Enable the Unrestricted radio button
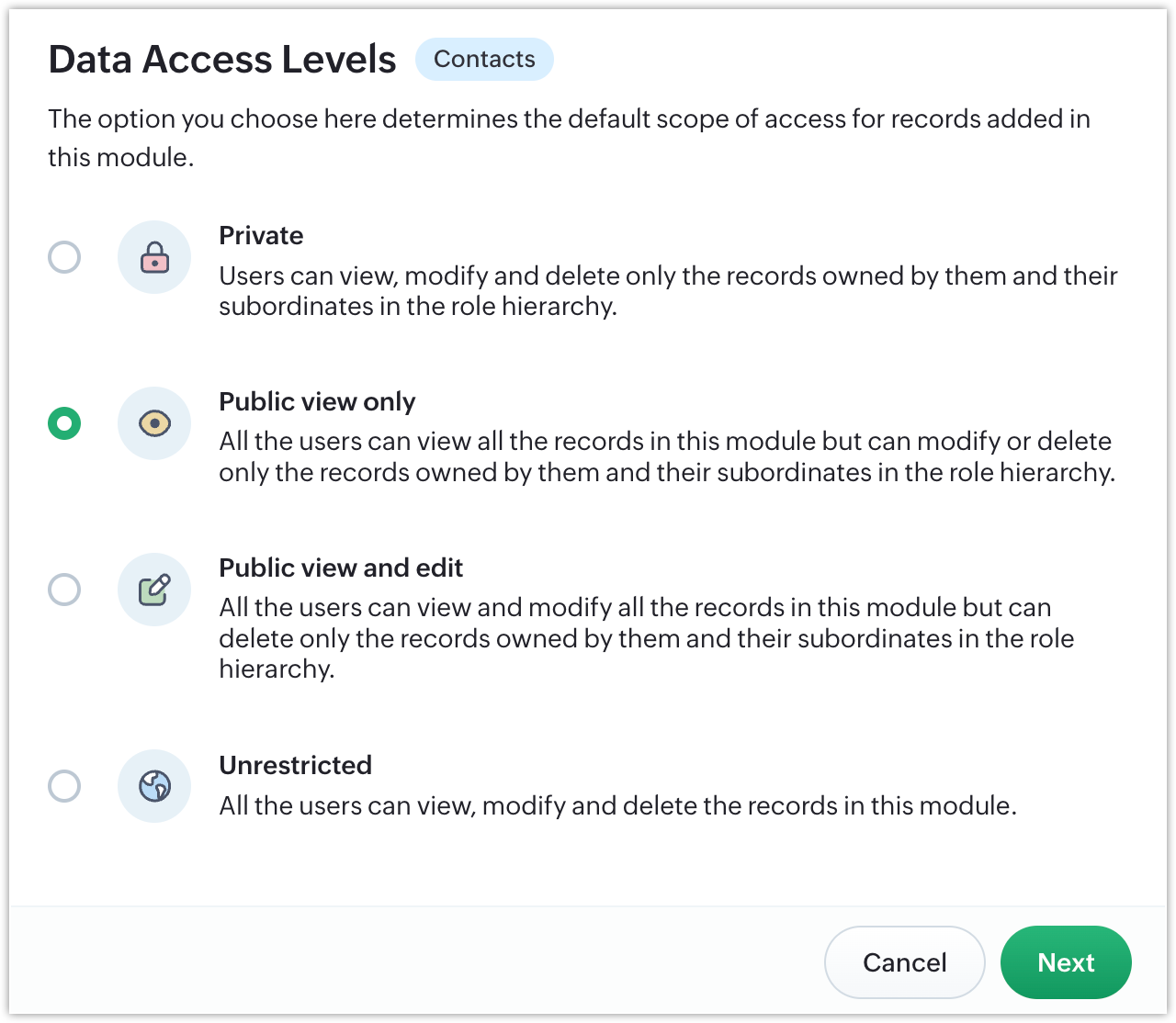Viewport: 1176px width, 1023px height. 64,786
